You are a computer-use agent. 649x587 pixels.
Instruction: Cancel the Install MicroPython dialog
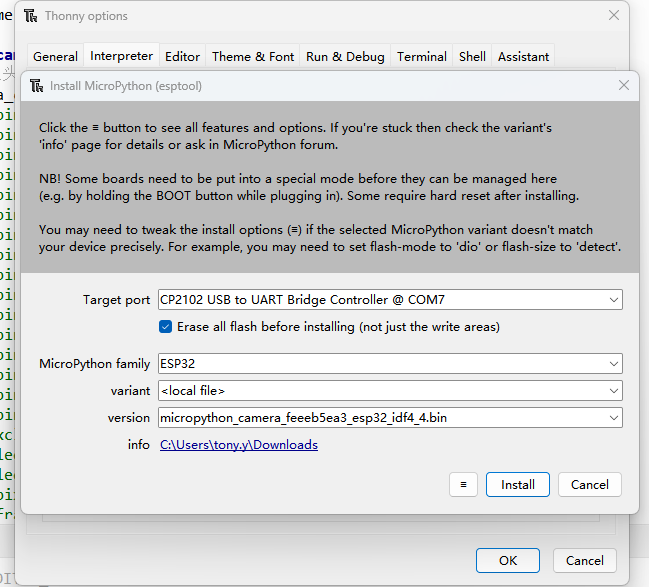[x=590, y=484]
